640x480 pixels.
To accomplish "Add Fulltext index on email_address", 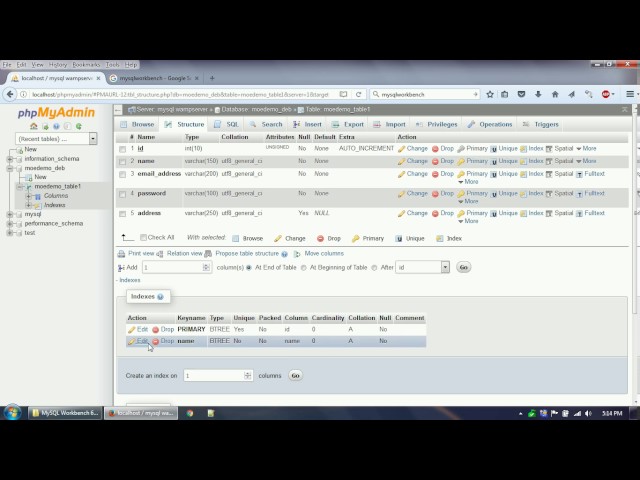I will pos(590,174).
